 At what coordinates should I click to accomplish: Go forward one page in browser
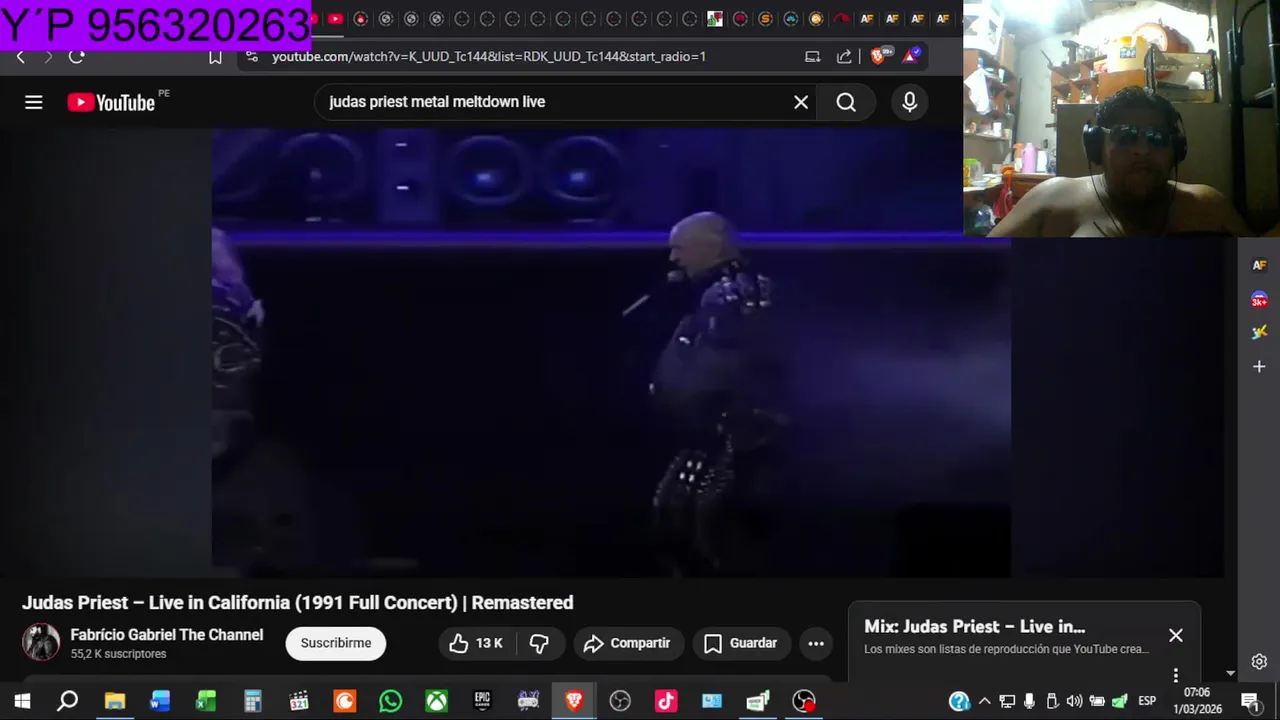tap(47, 57)
